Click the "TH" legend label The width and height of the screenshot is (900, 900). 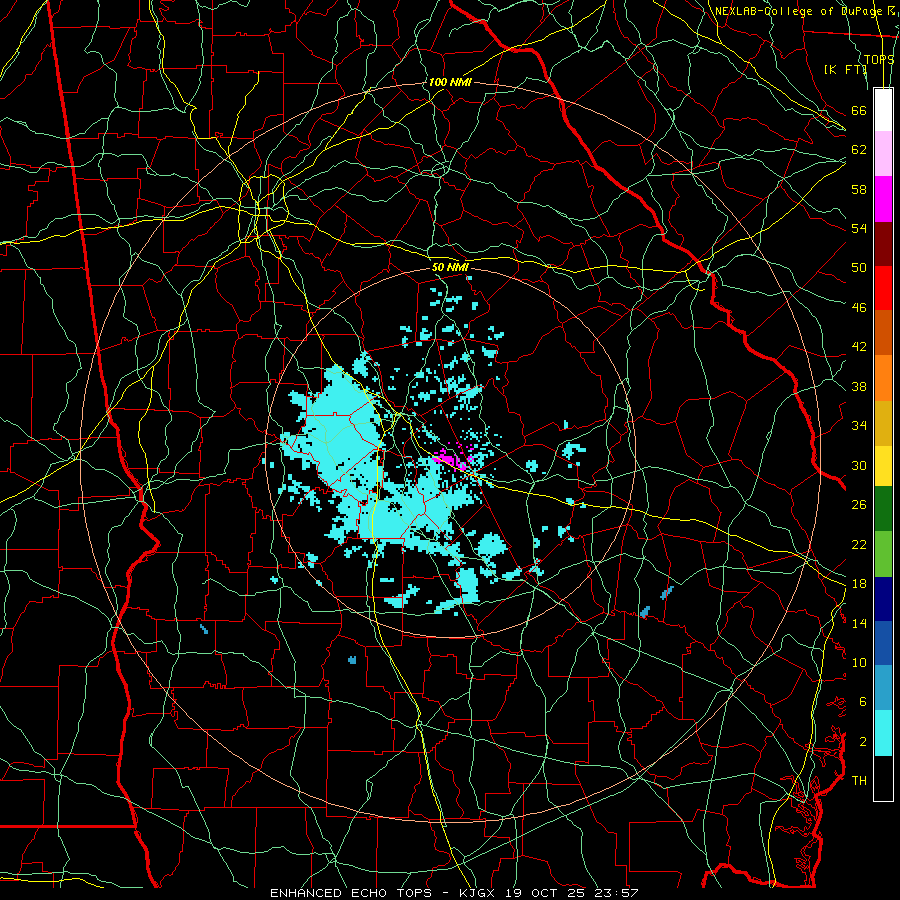click(x=859, y=781)
